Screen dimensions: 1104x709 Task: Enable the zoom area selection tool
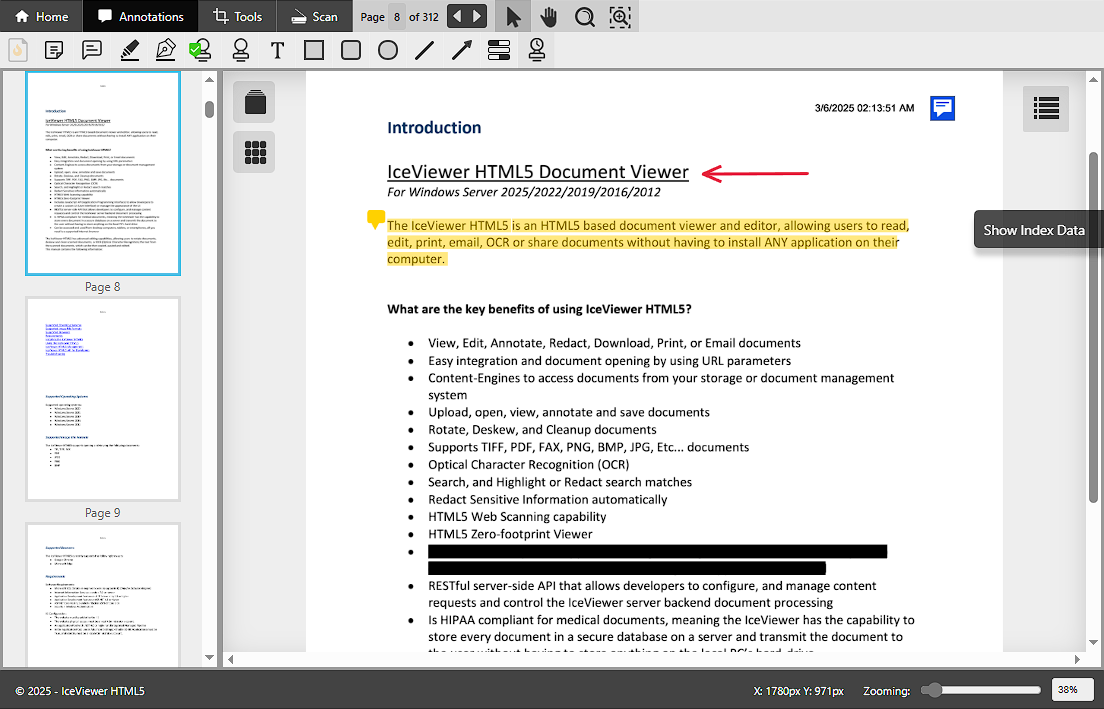(620, 17)
